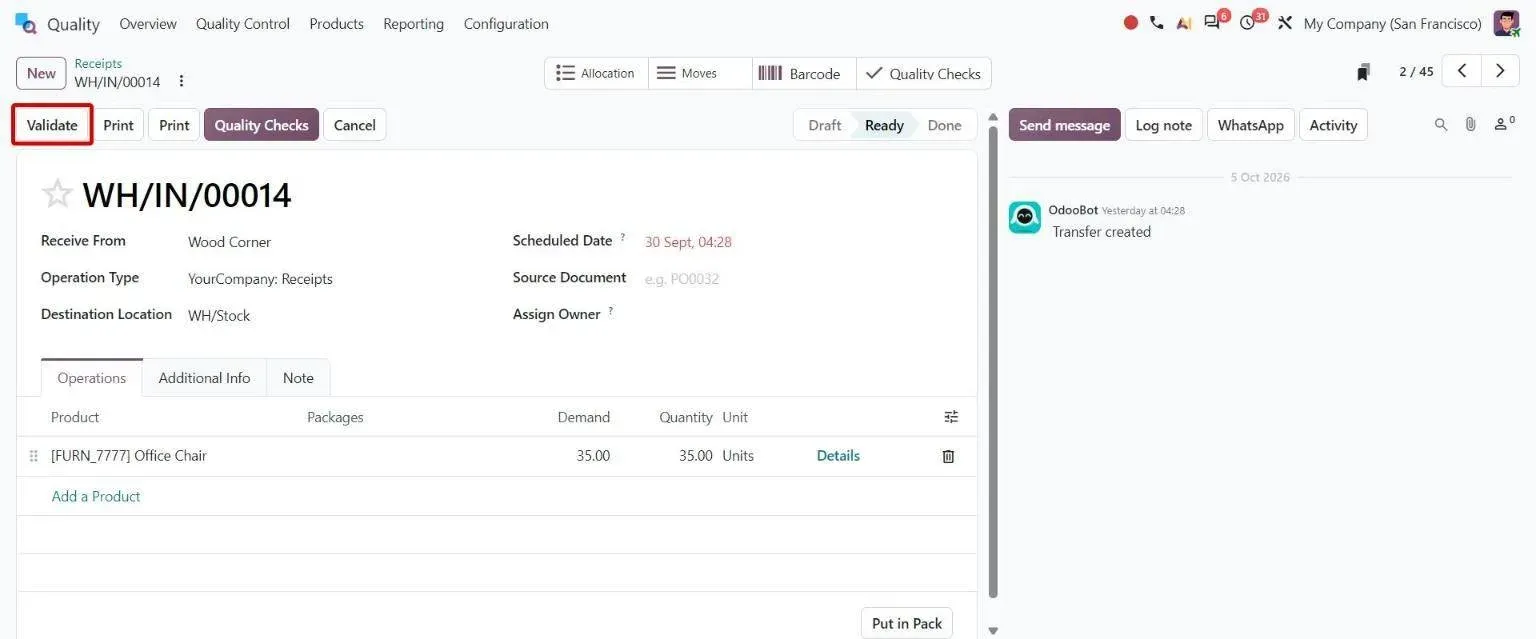
Task: Open the Allocation smart button
Action: pyautogui.click(x=597, y=73)
